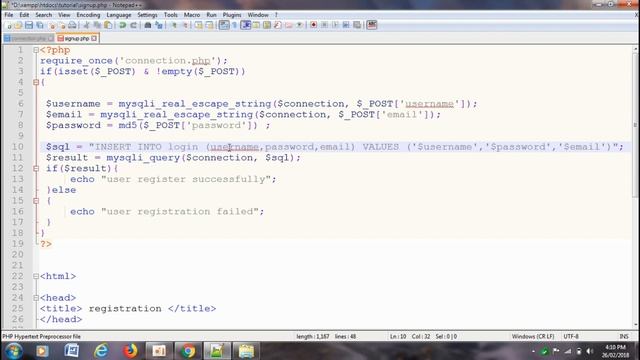Play back recorded macro icon
The image size is (640, 360).
tap(335, 25)
